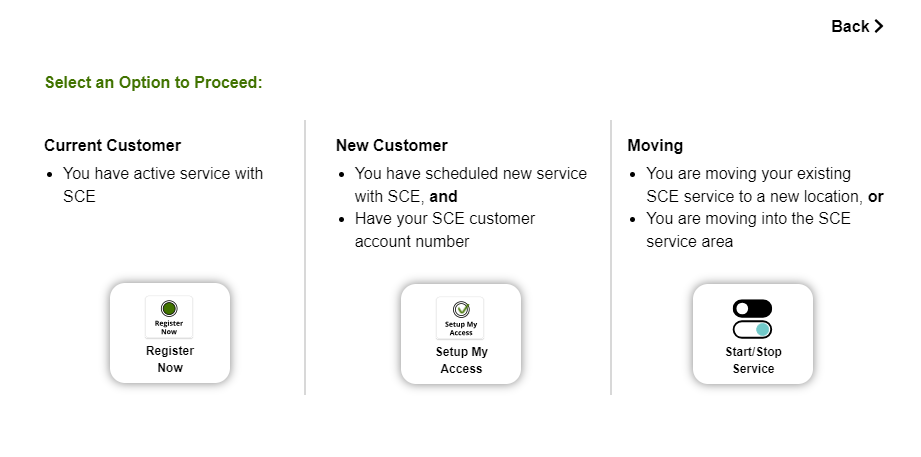Select the Register Now label under the icon
Screen dimensions: 921x457
[170, 359]
